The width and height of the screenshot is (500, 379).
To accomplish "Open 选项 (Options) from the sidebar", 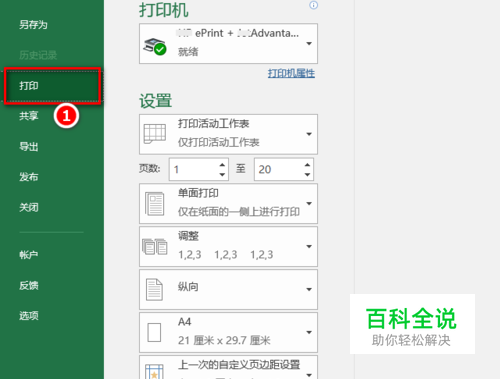I will click(29, 316).
